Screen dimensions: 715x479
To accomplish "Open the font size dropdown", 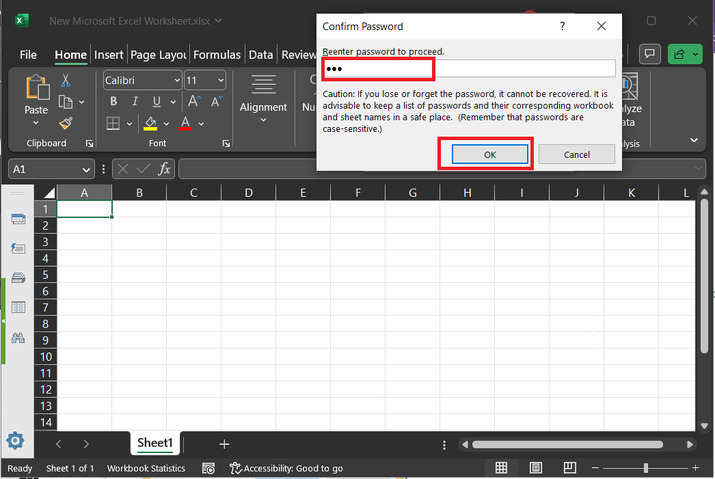I will pyautogui.click(x=221, y=81).
